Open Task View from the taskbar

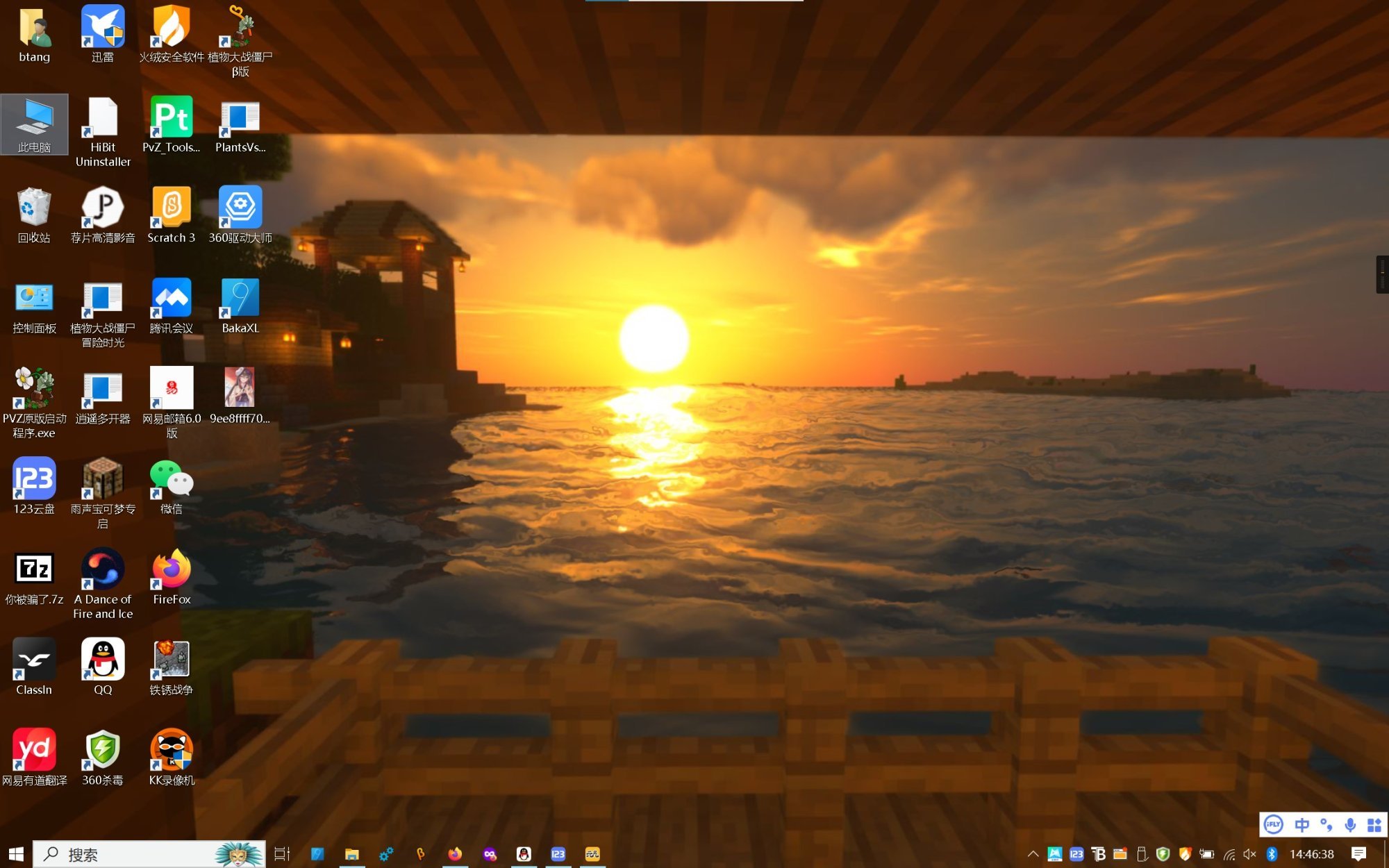(x=282, y=854)
